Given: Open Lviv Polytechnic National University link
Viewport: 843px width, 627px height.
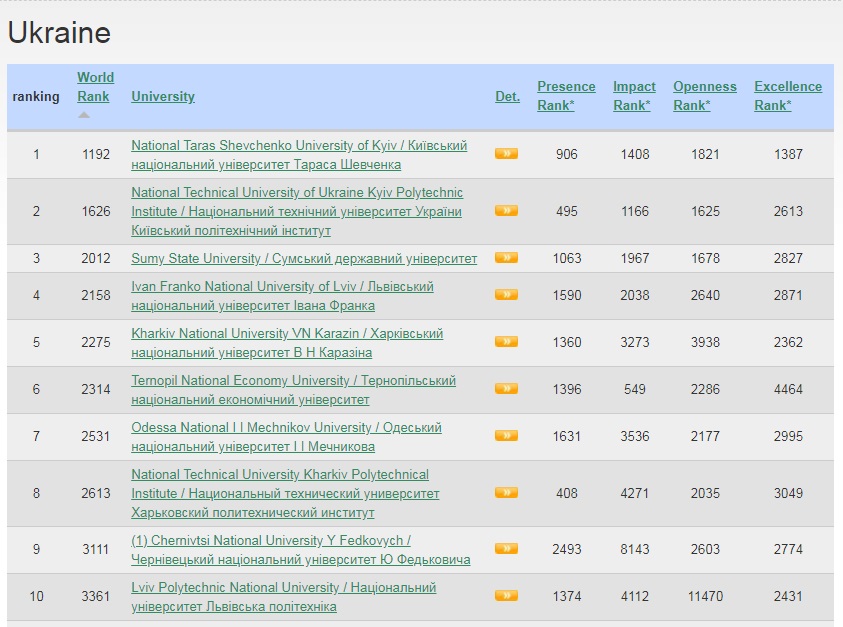Looking at the screenshot, I should tap(283, 597).
